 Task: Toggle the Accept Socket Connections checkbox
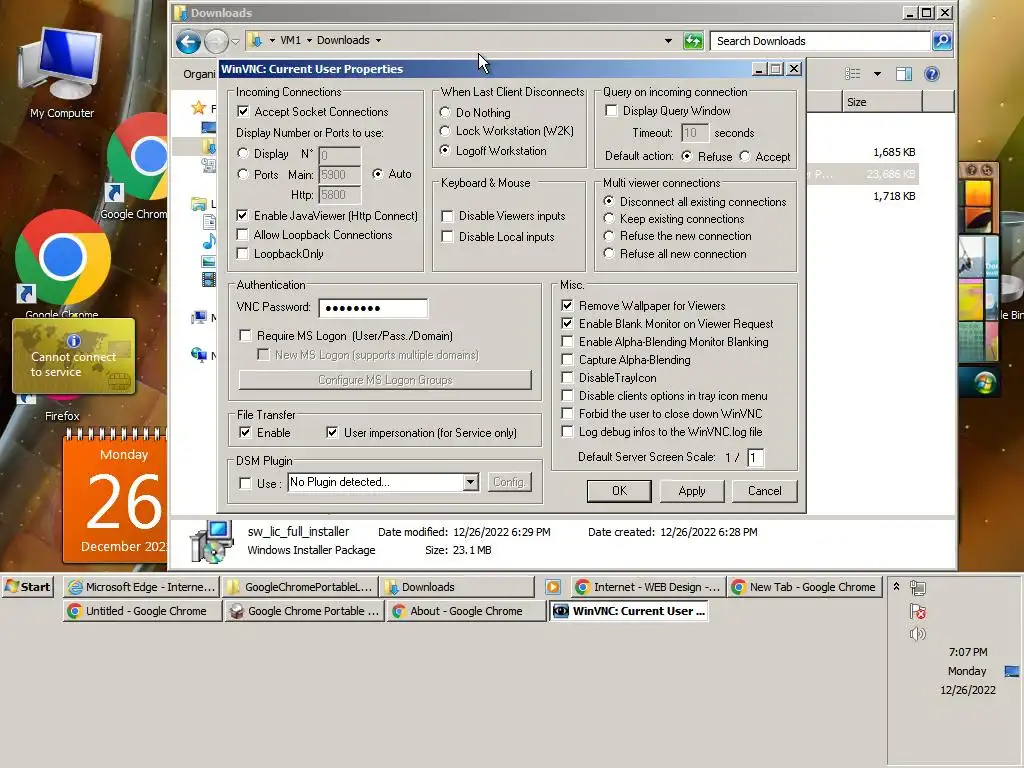tap(243, 112)
